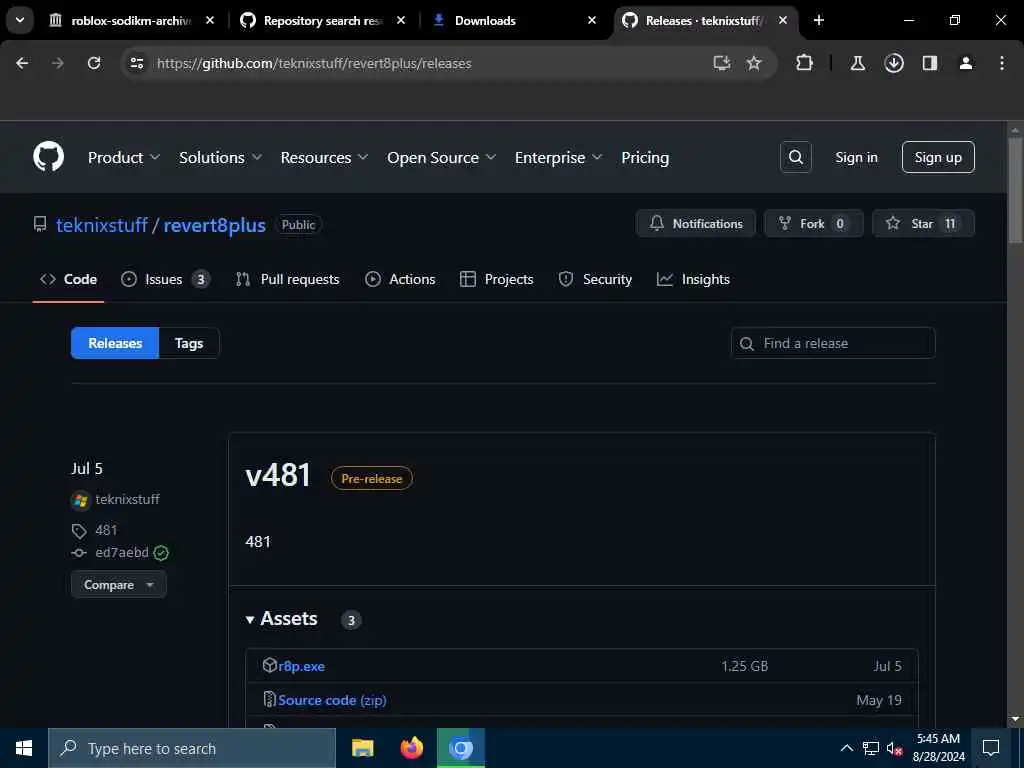Click the browser forward arrow
The height and width of the screenshot is (768, 1024).
(58, 63)
